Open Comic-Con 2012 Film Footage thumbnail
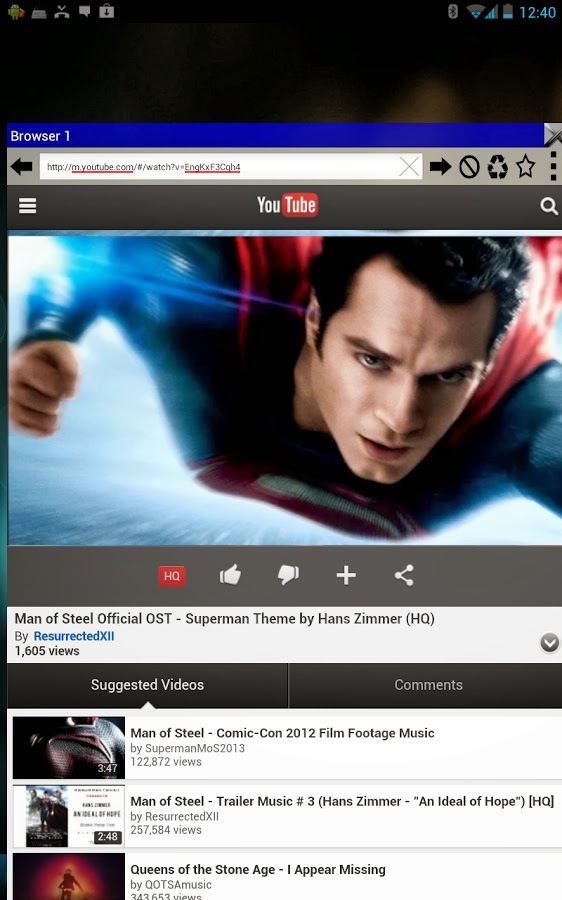562x900 pixels. click(69, 747)
